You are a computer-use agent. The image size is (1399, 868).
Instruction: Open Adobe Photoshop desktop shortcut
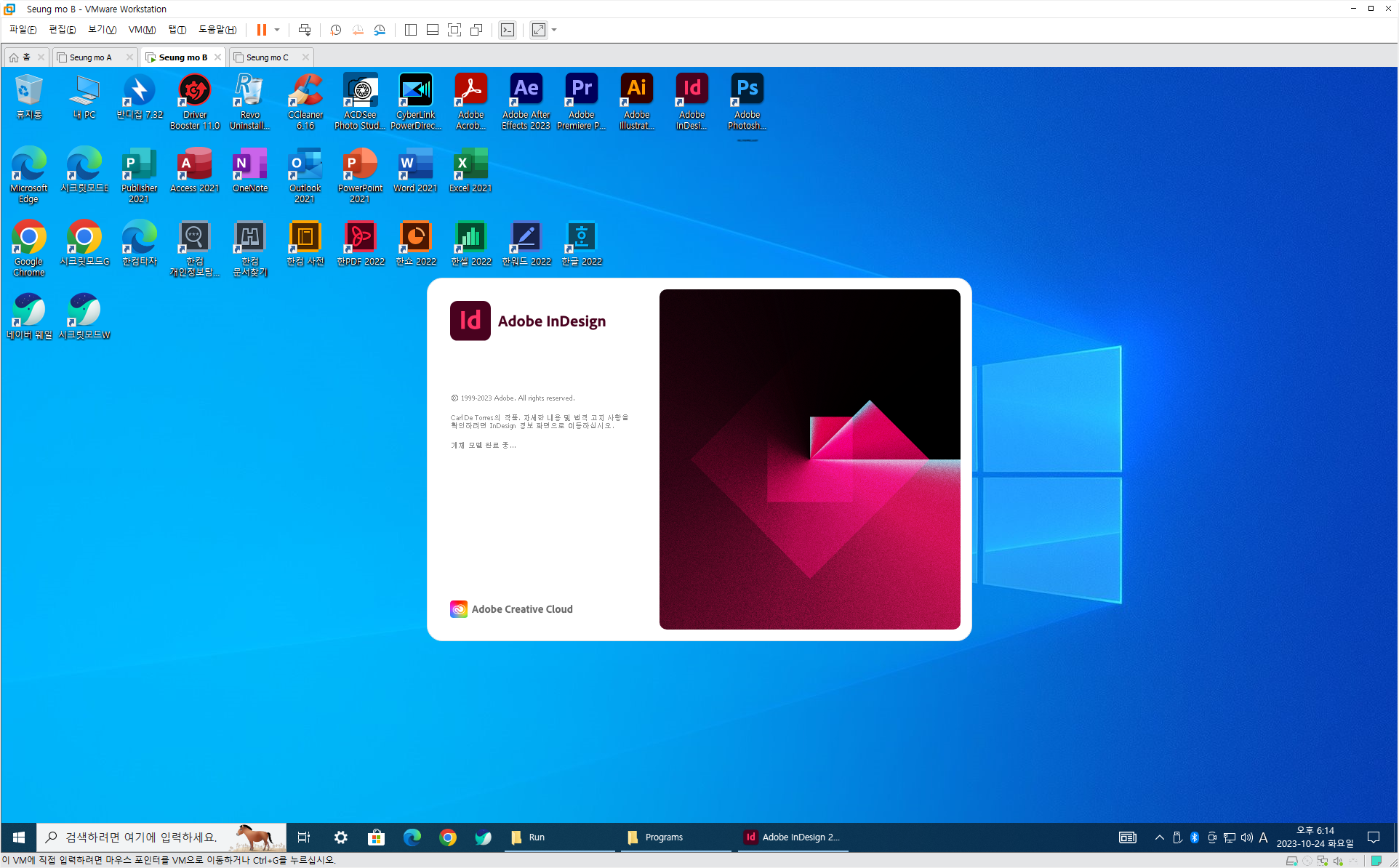pyautogui.click(x=747, y=101)
